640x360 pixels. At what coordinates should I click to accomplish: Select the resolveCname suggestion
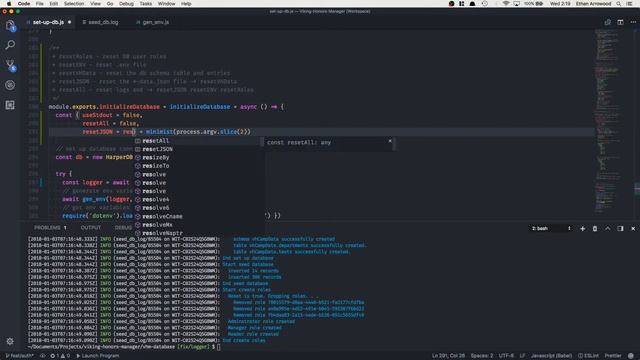pyautogui.click(x=199, y=216)
